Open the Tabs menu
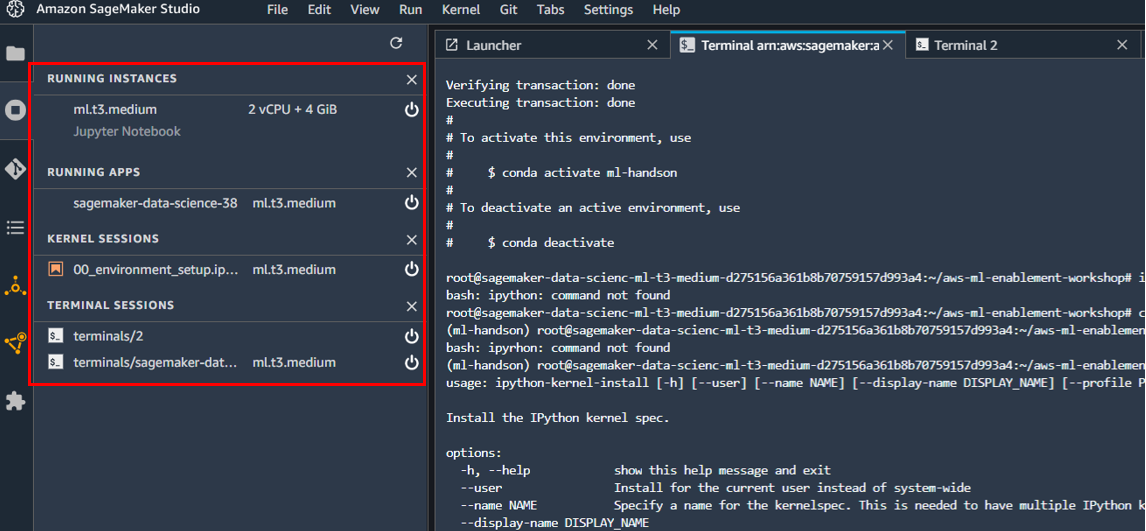 [x=550, y=10]
